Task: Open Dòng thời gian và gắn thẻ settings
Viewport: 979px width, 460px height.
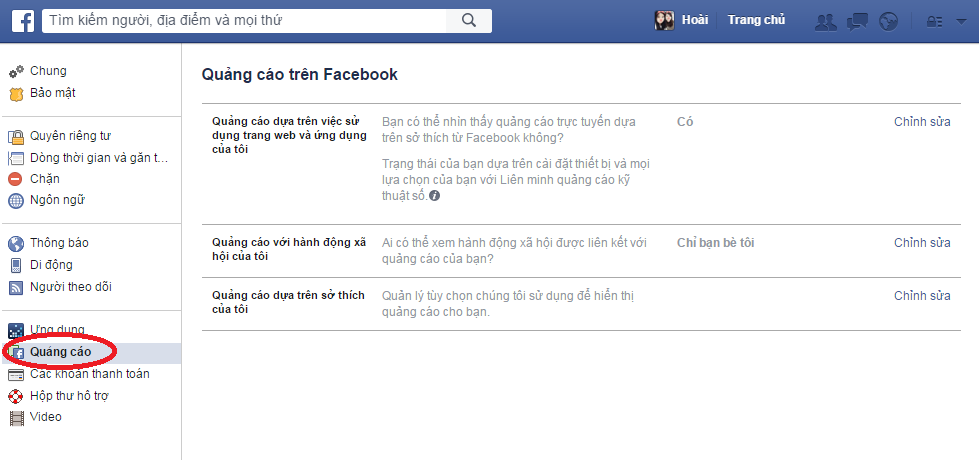Action: (x=99, y=158)
